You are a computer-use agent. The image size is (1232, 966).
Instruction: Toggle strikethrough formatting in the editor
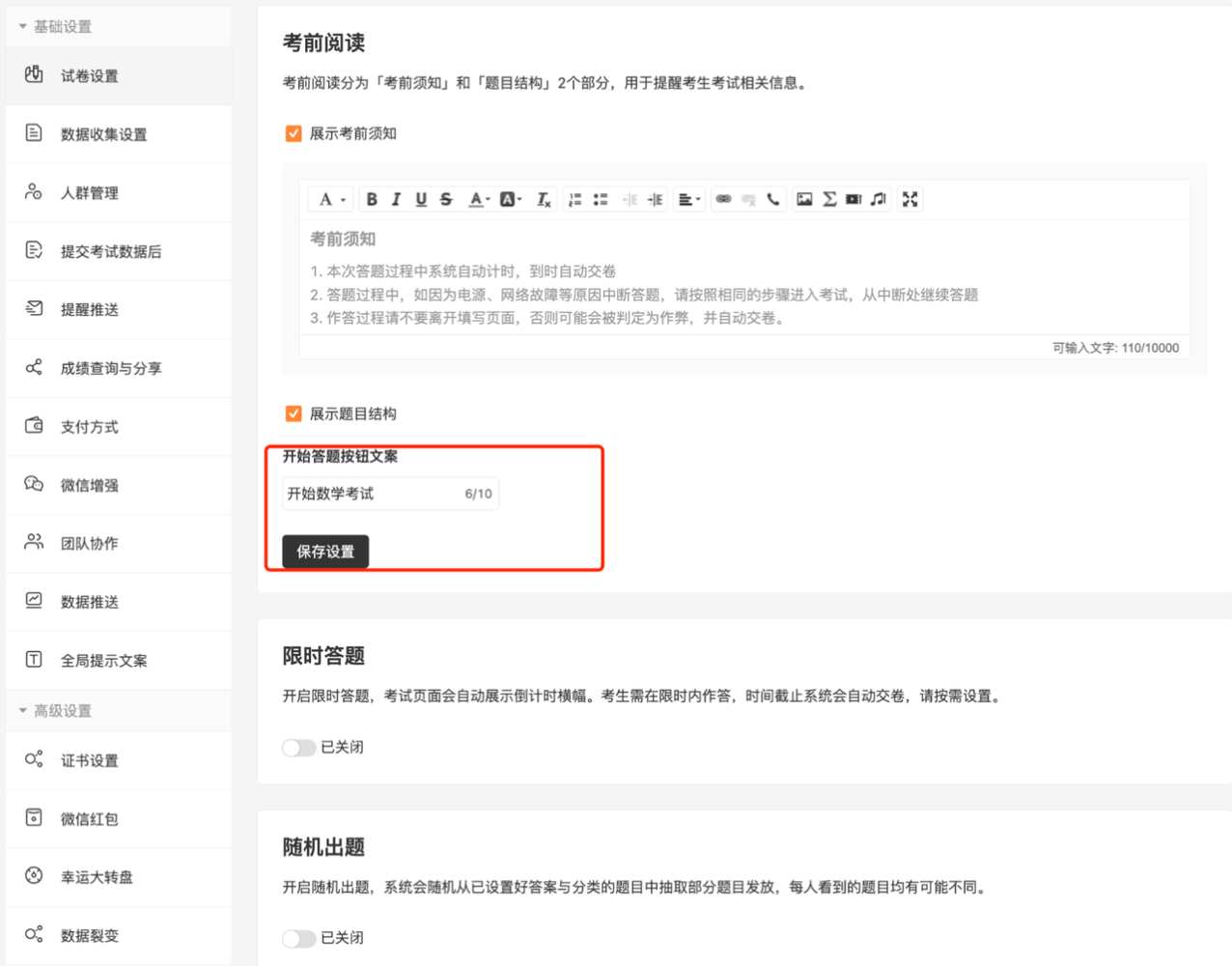(446, 199)
